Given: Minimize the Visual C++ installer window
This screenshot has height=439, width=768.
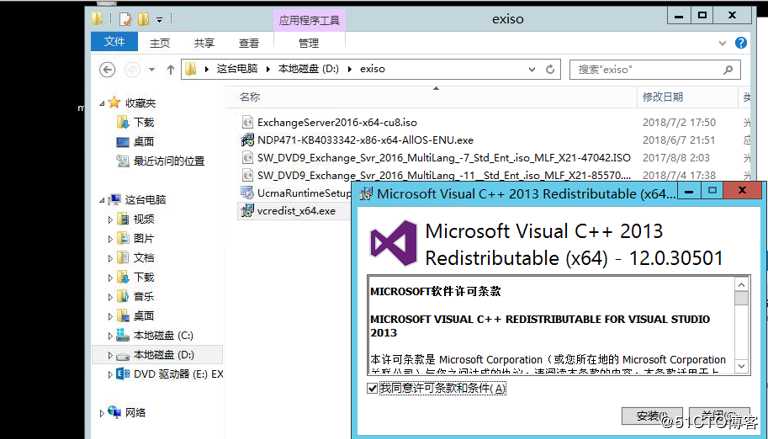Looking at the screenshot, I should 689,191.
